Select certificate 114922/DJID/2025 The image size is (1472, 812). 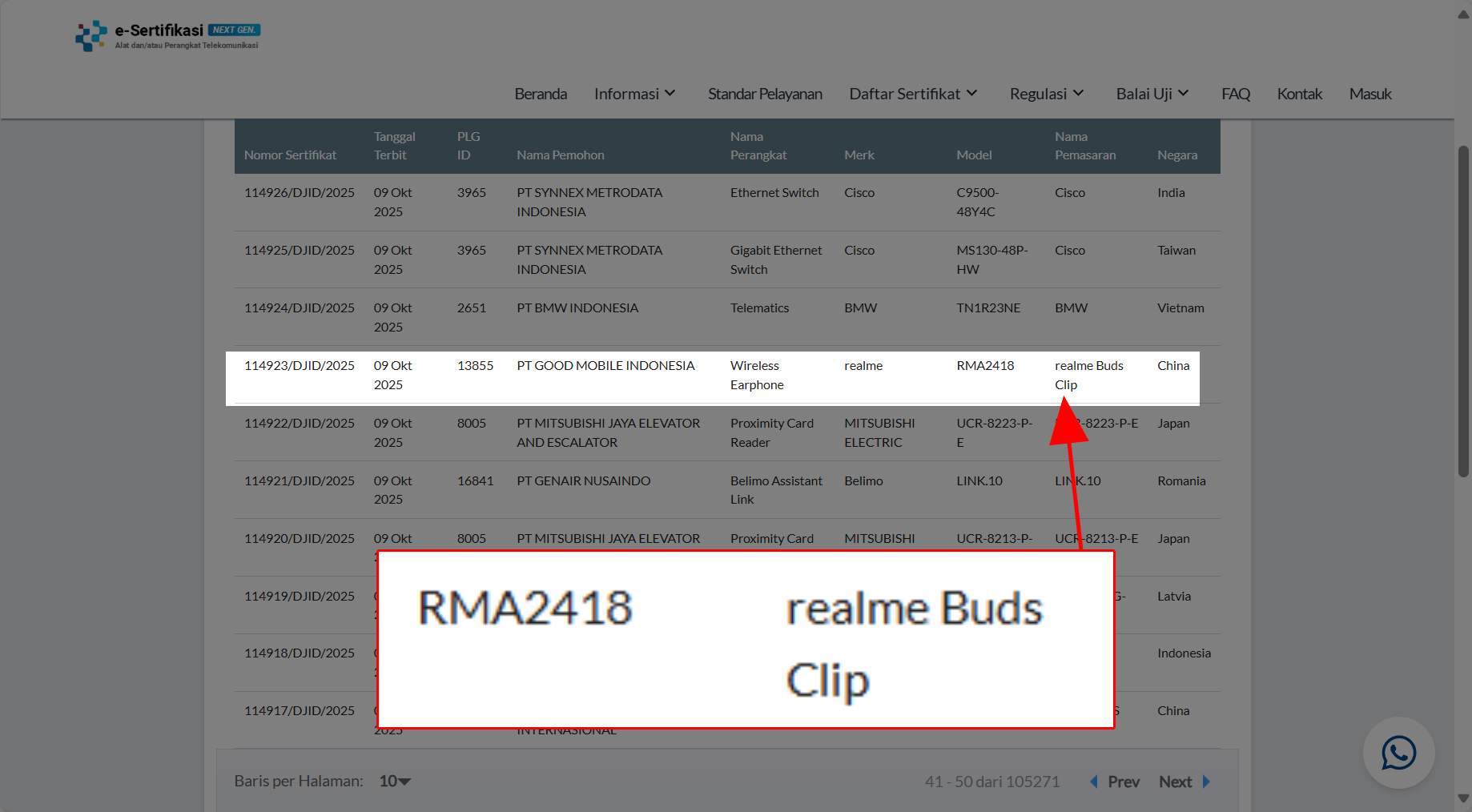[300, 423]
